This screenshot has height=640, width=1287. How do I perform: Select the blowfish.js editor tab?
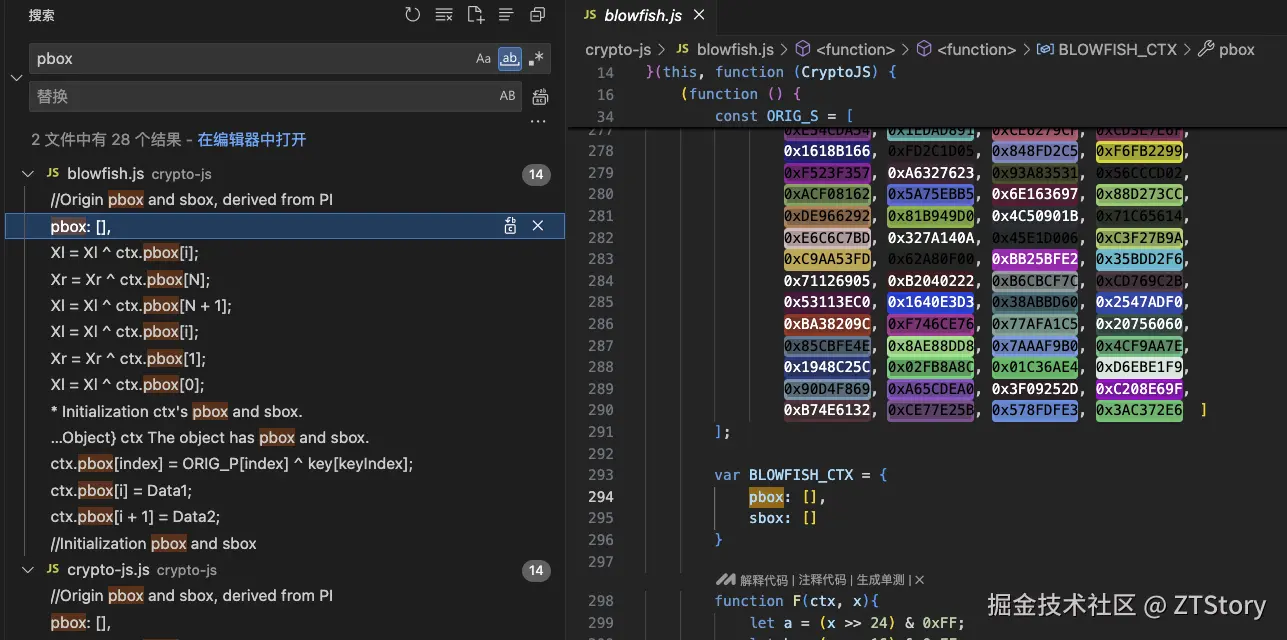coord(642,15)
